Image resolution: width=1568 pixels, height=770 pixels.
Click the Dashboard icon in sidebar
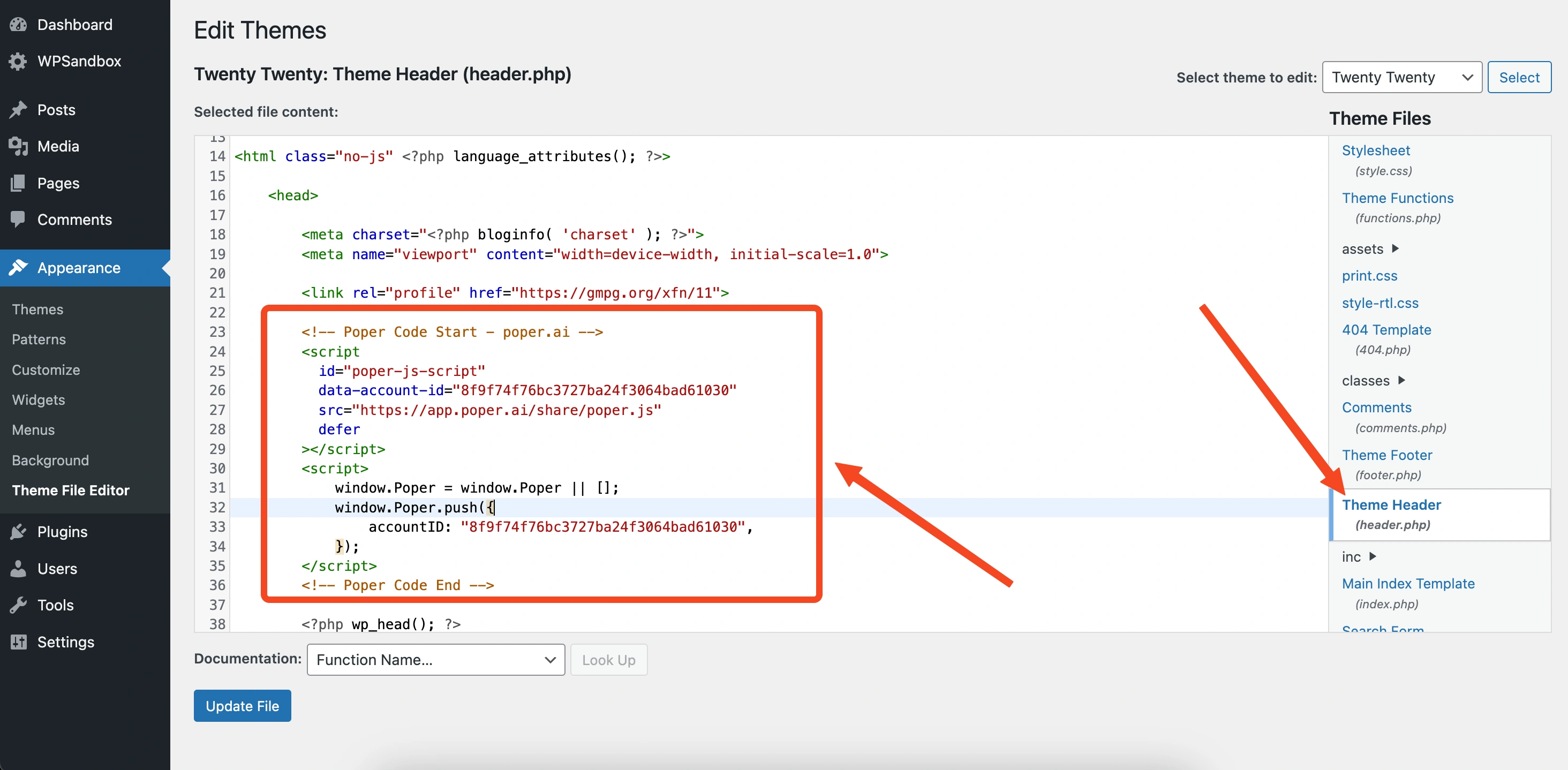click(19, 24)
